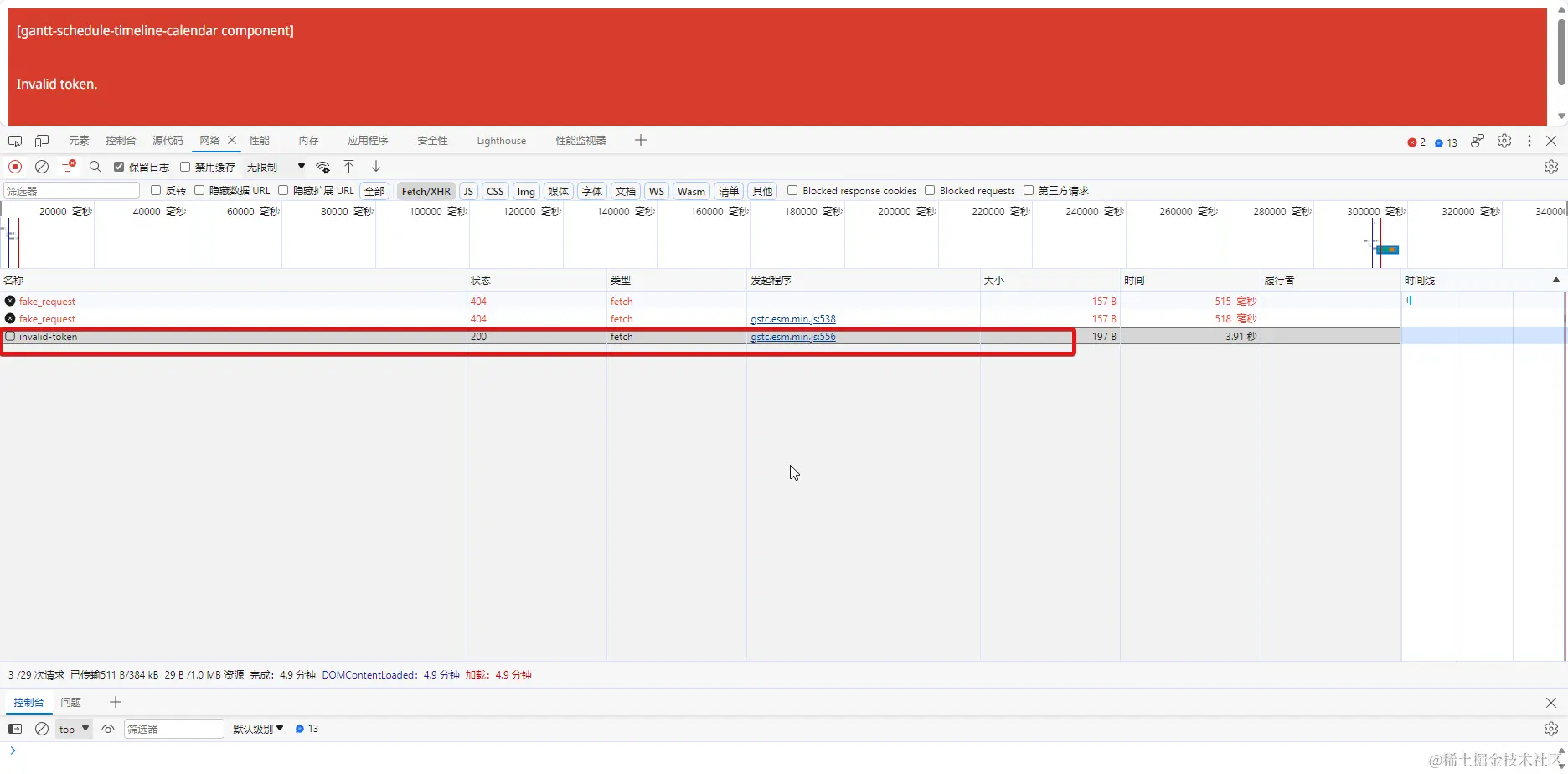Open the 内存 tab
The width and height of the screenshot is (1568, 774).
(x=308, y=141)
